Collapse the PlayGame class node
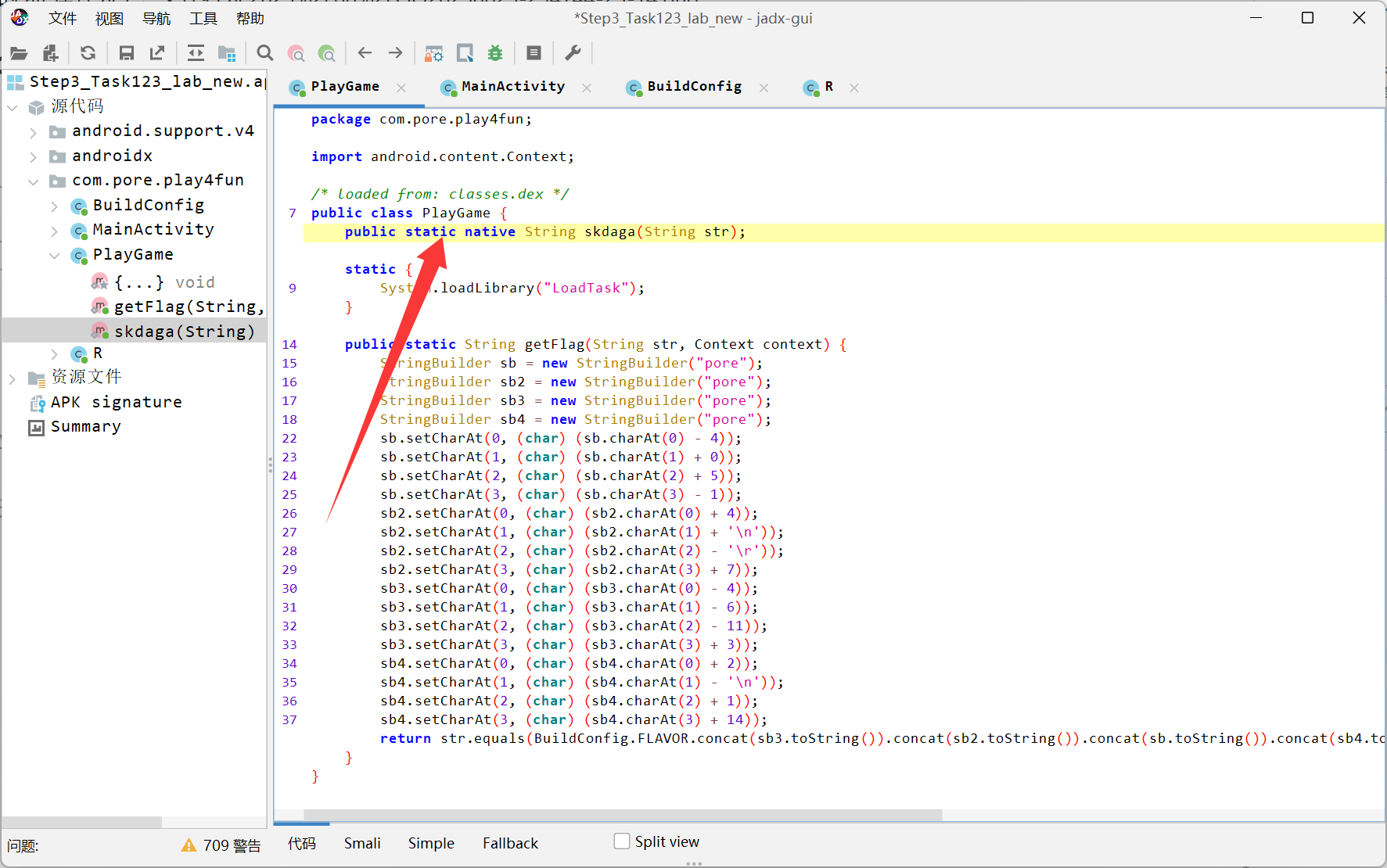The width and height of the screenshot is (1387, 868). (x=54, y=256)
